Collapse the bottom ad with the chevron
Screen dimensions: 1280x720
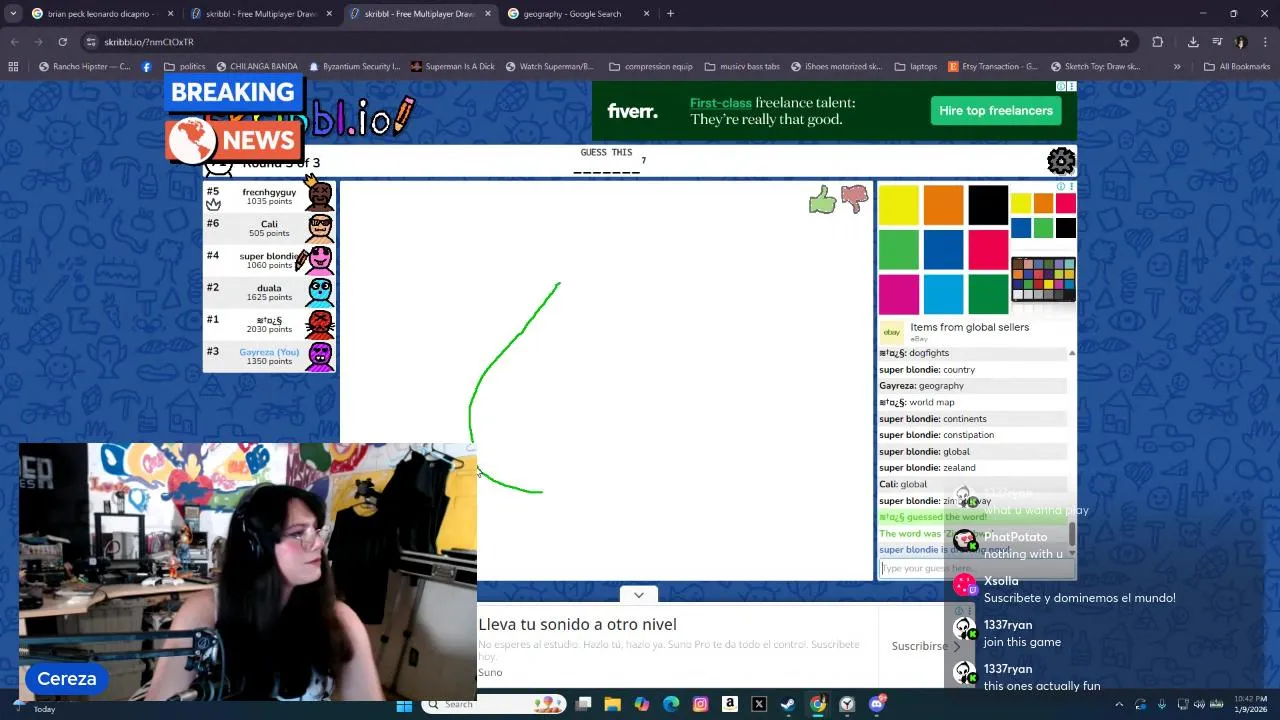click(x=638, y=595)
